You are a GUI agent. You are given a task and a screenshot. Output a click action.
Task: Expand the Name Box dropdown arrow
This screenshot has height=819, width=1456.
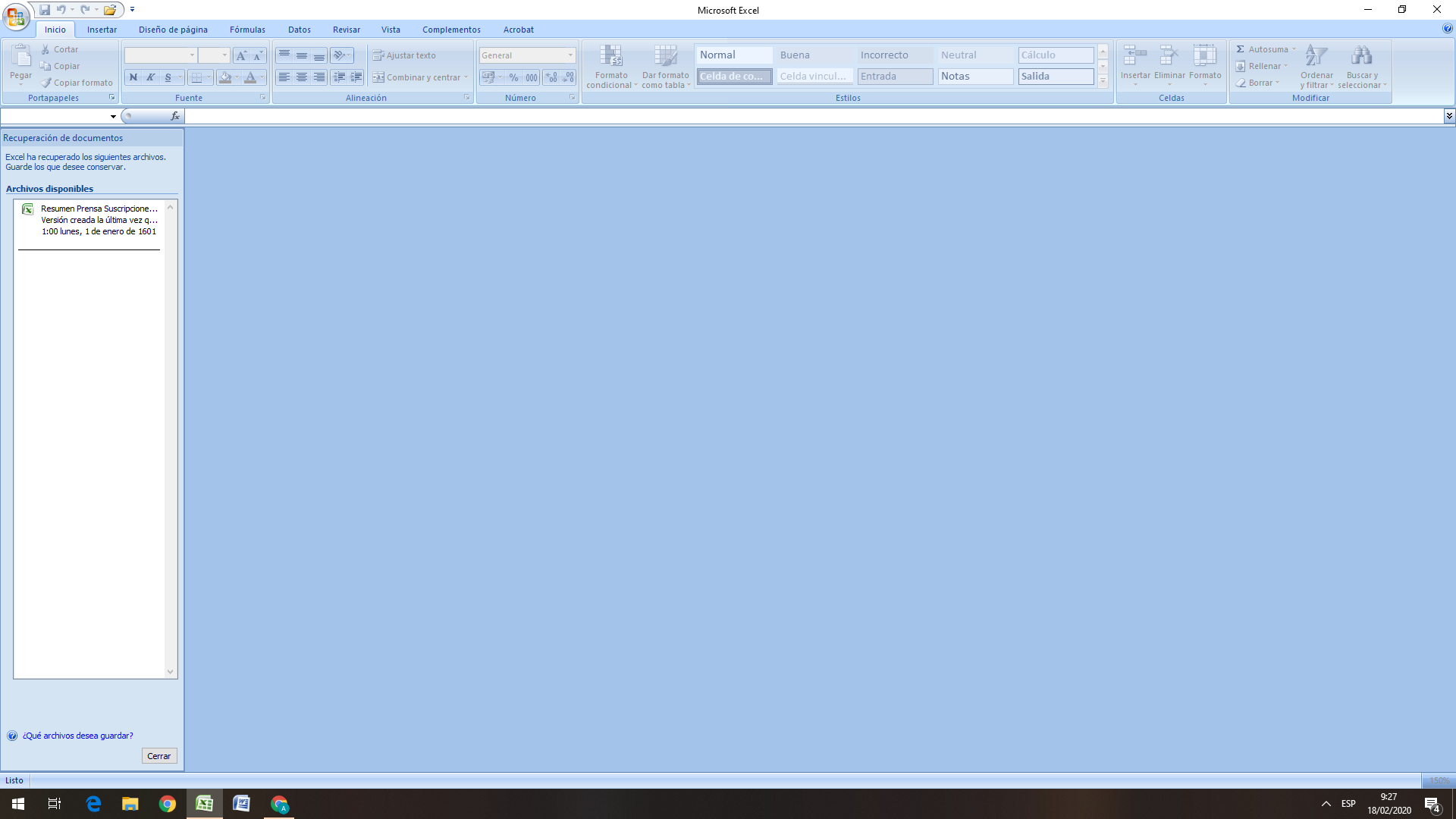point(113,117)
